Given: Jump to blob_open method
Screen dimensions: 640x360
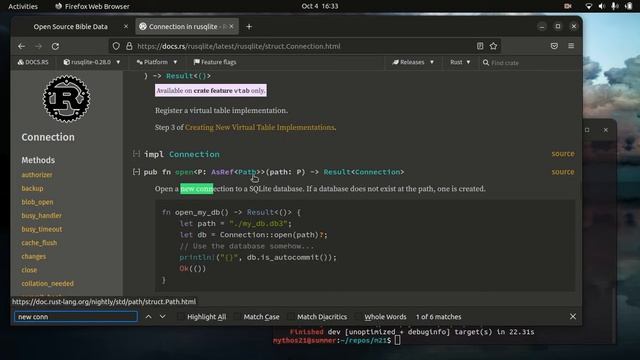Looking at the screenshot, I should (37, 202).
